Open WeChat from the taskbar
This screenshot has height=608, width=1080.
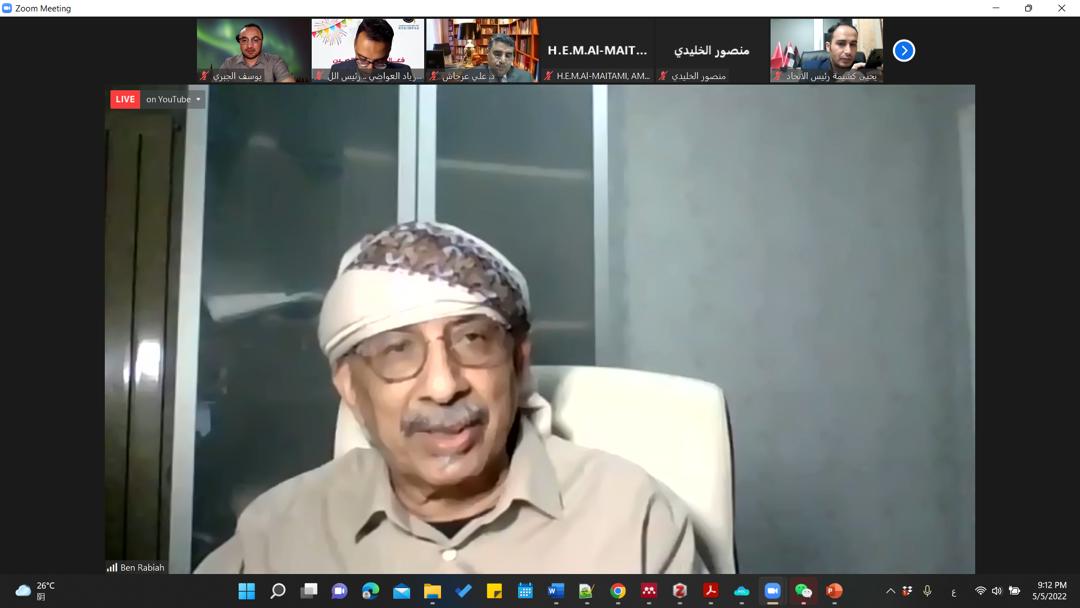(x=803, y=591)
